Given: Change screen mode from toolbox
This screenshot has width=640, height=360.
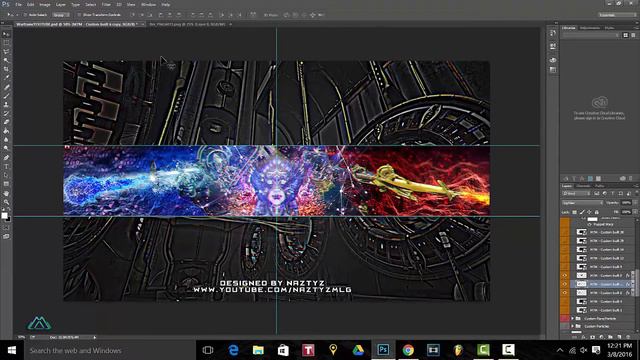Looking at the screenshot, I should tap(6, 236).
